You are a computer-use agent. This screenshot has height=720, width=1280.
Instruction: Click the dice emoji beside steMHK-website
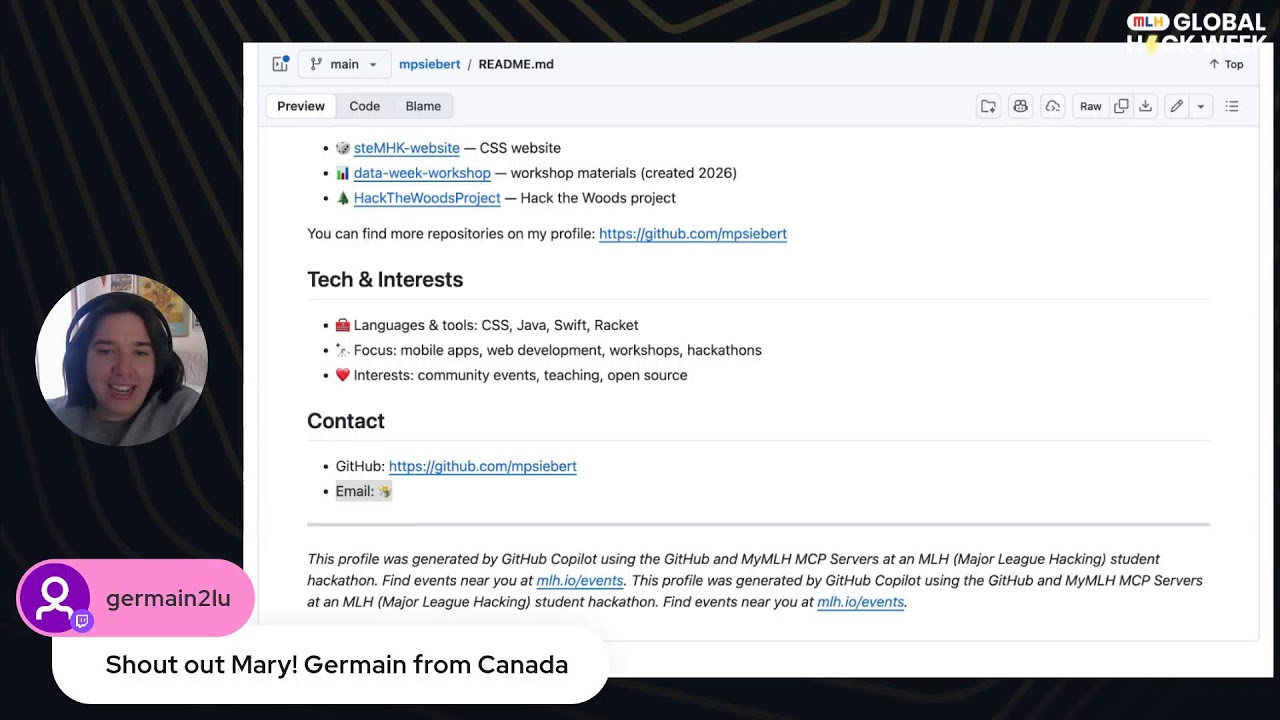click(x=343, y=148)
